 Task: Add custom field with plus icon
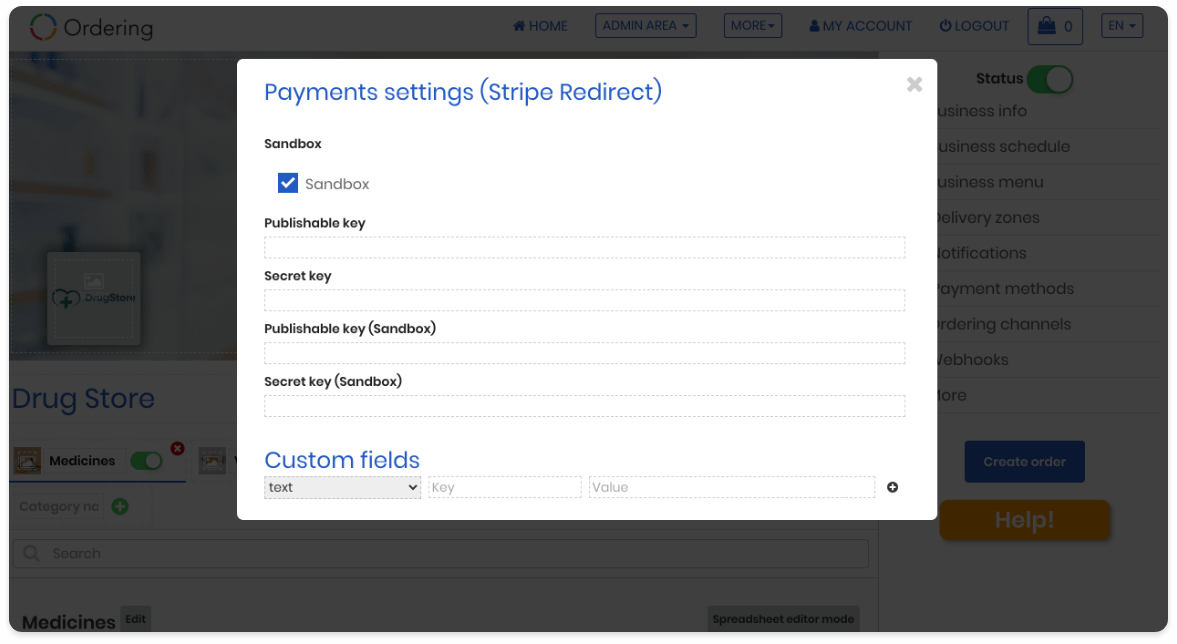tap(893, 487)
